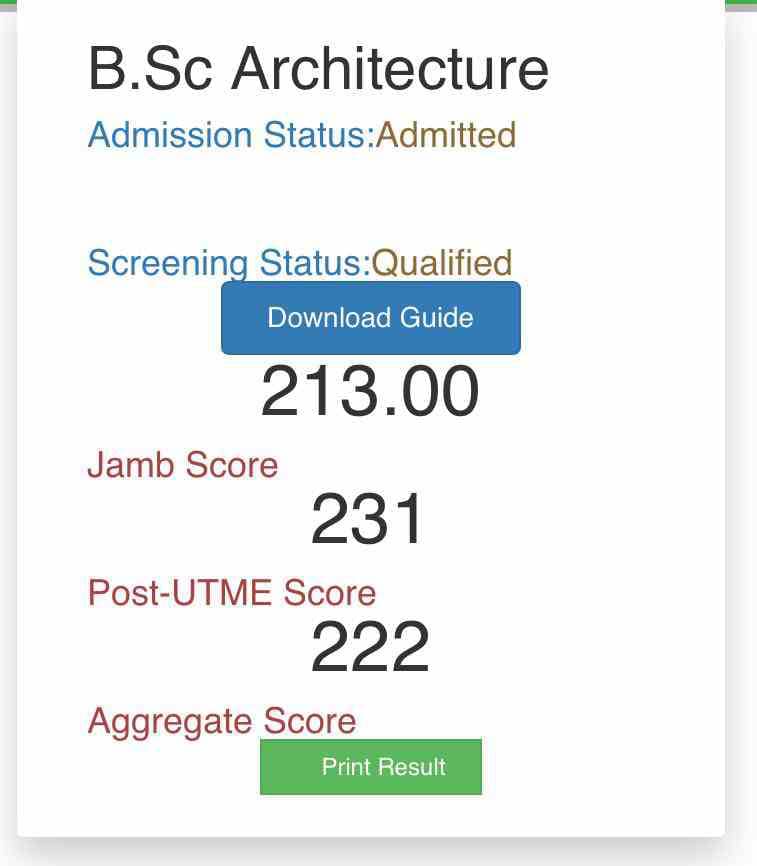
Task: Click the word "Architecture" in the heading
Action: [x=390, y=69]
